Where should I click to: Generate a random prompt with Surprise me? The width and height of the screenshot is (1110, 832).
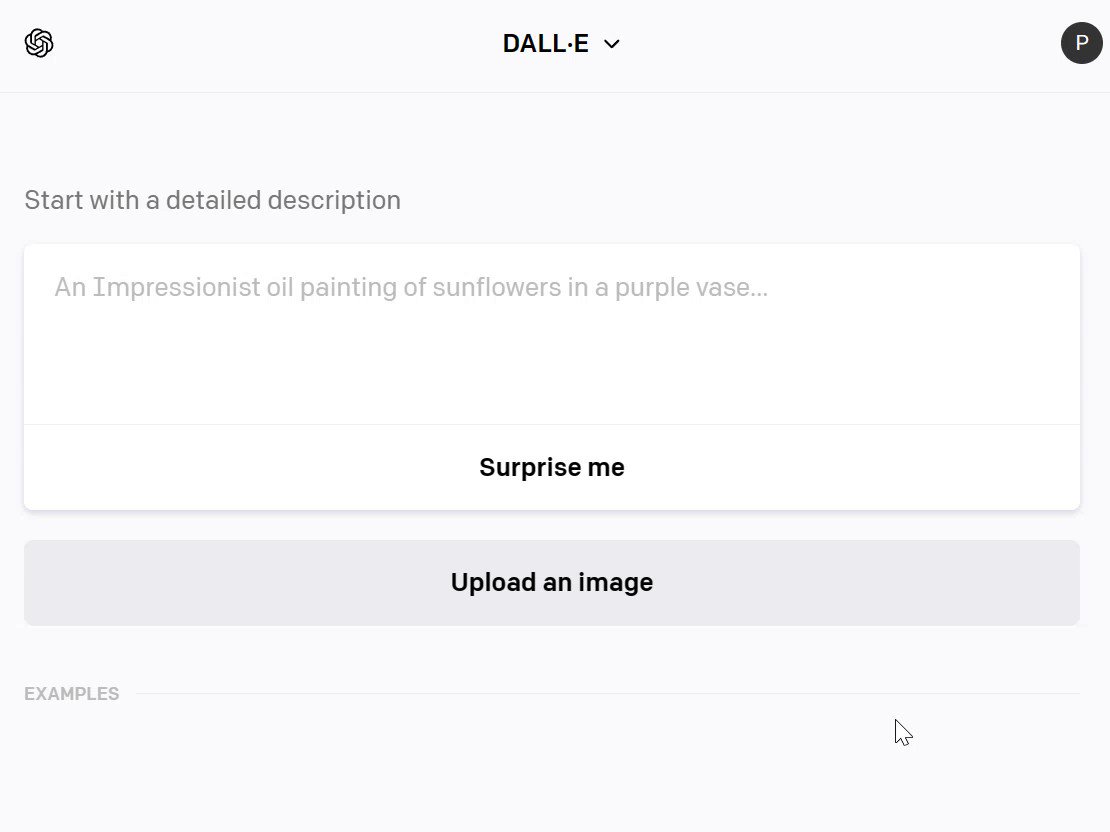click(x=552, y=467)
